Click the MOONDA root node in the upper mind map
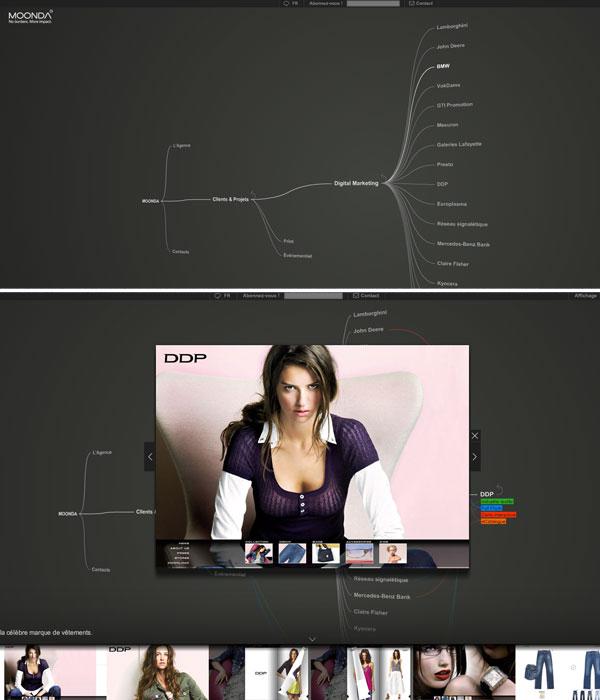 [150, 201]
